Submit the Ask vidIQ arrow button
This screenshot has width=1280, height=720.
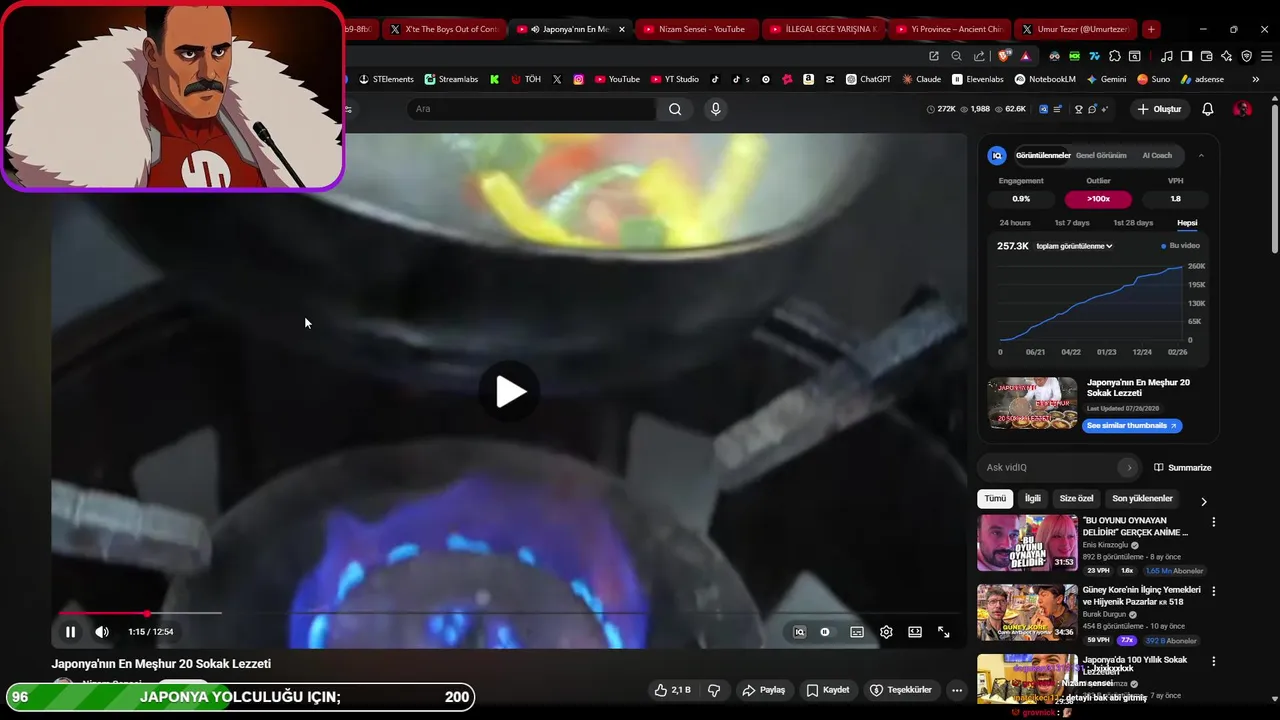[x=1129, y=467]
